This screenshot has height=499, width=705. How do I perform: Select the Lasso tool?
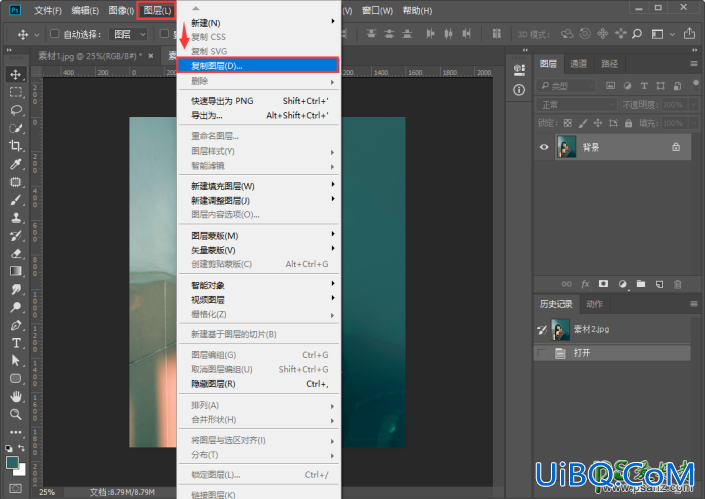pos(16,110)
